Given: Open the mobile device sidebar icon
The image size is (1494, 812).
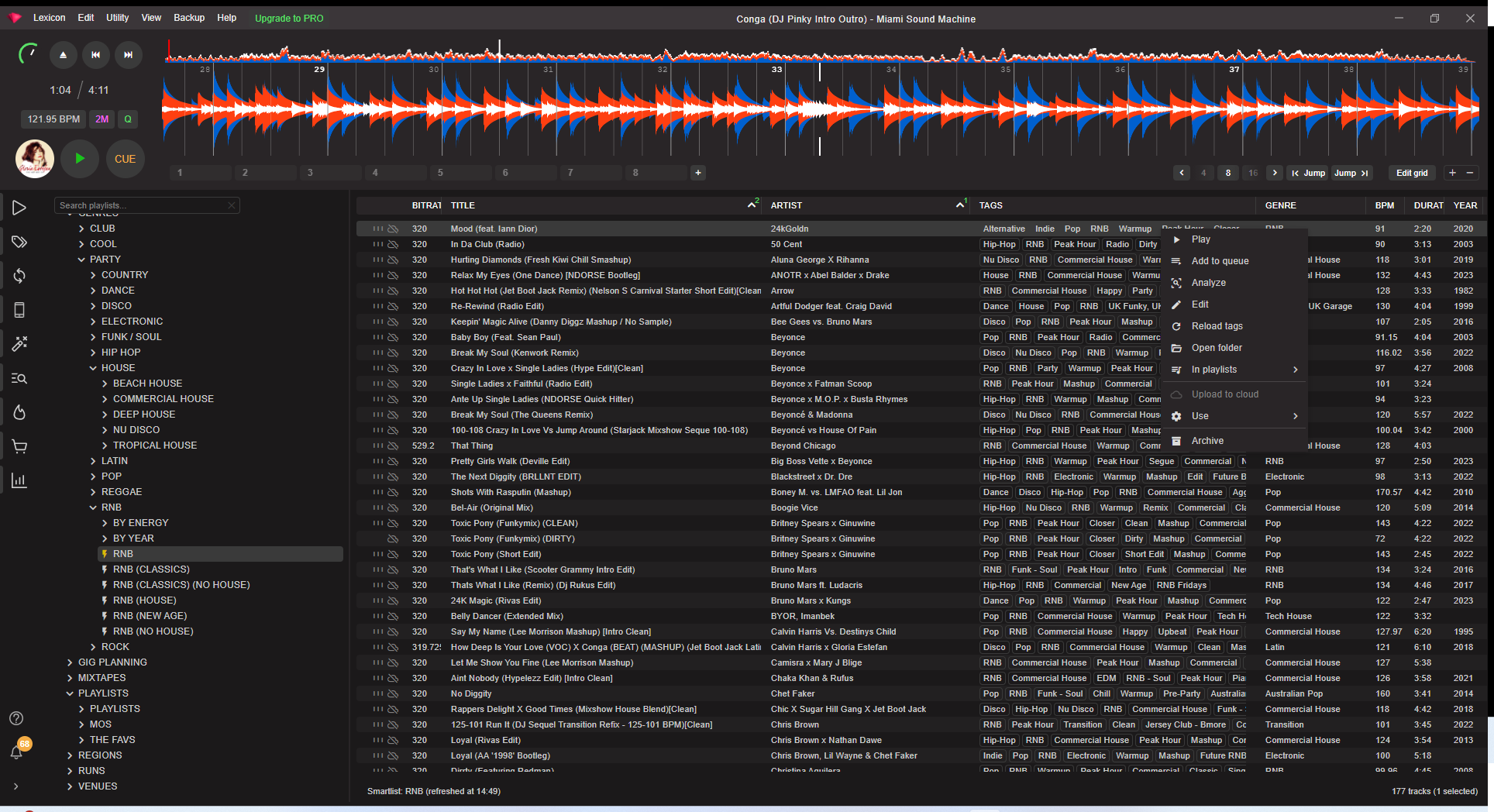Looking at the screenshot, I should point(19,310).
